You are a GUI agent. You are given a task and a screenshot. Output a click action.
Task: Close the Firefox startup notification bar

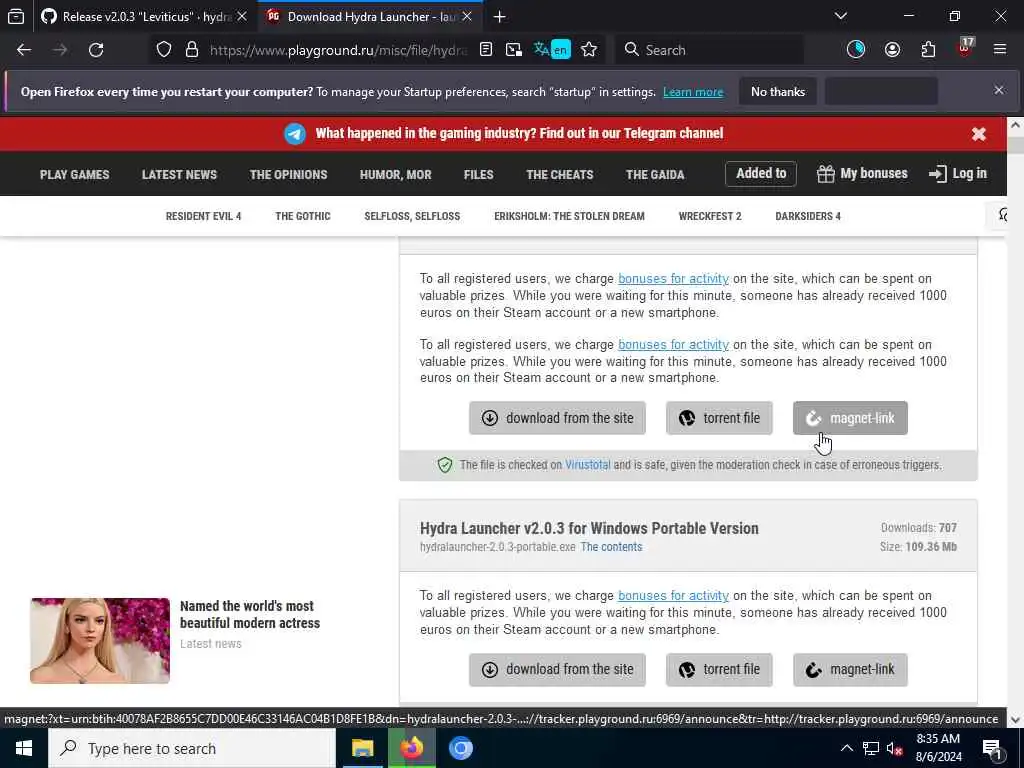[x=999, y=90]
